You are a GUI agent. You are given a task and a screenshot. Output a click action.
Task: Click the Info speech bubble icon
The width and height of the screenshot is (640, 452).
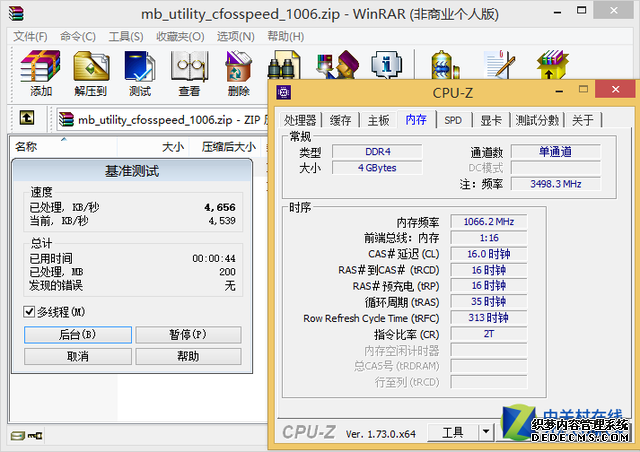coord(386,65)
